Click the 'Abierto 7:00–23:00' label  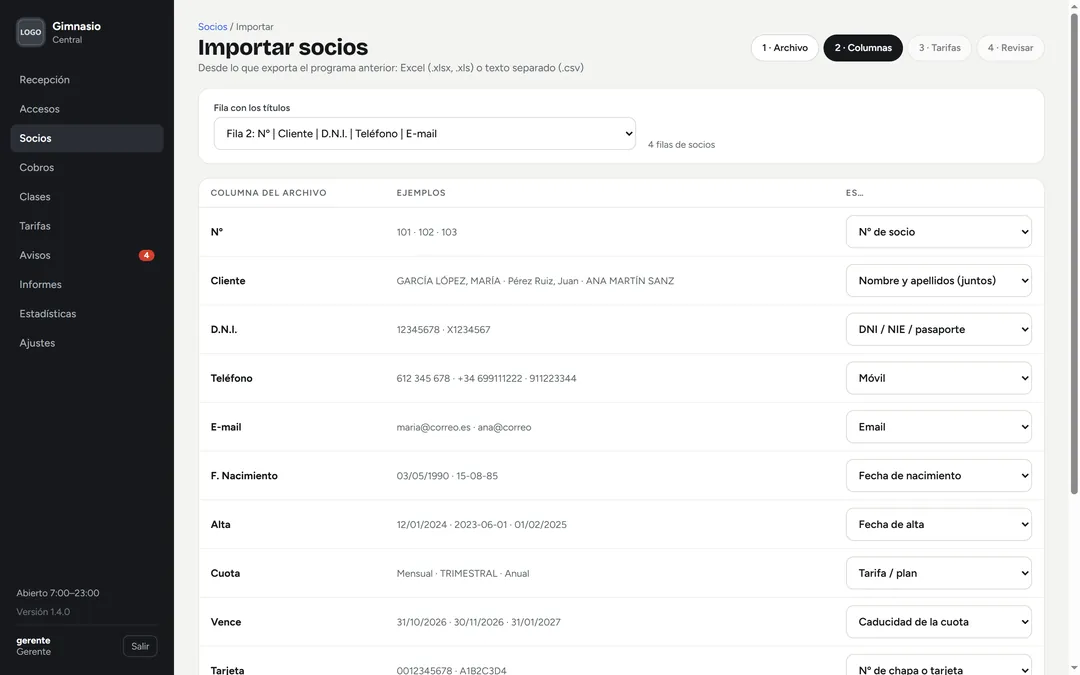(x=58, y=593)
